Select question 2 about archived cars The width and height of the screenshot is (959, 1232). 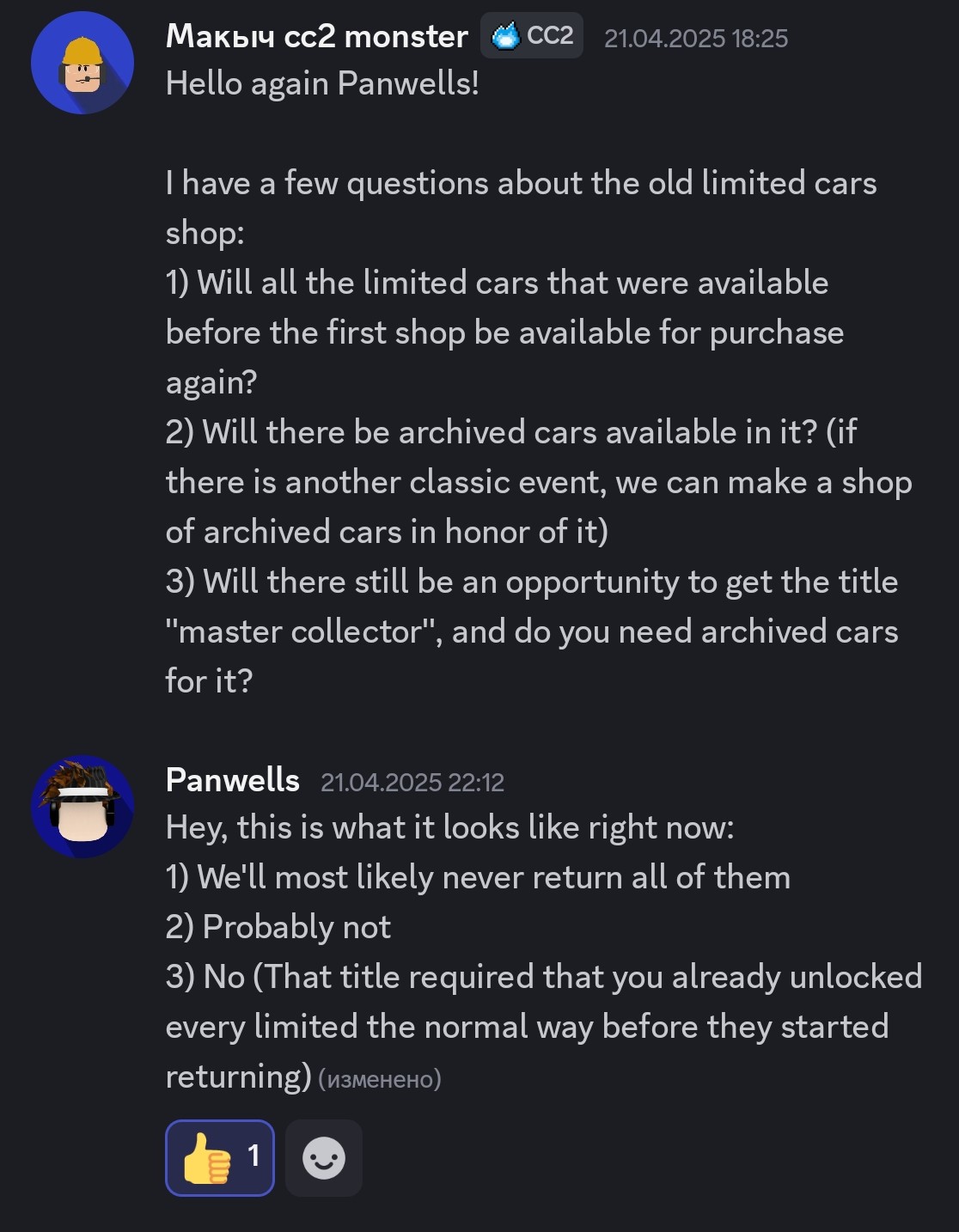pos(538,482)
